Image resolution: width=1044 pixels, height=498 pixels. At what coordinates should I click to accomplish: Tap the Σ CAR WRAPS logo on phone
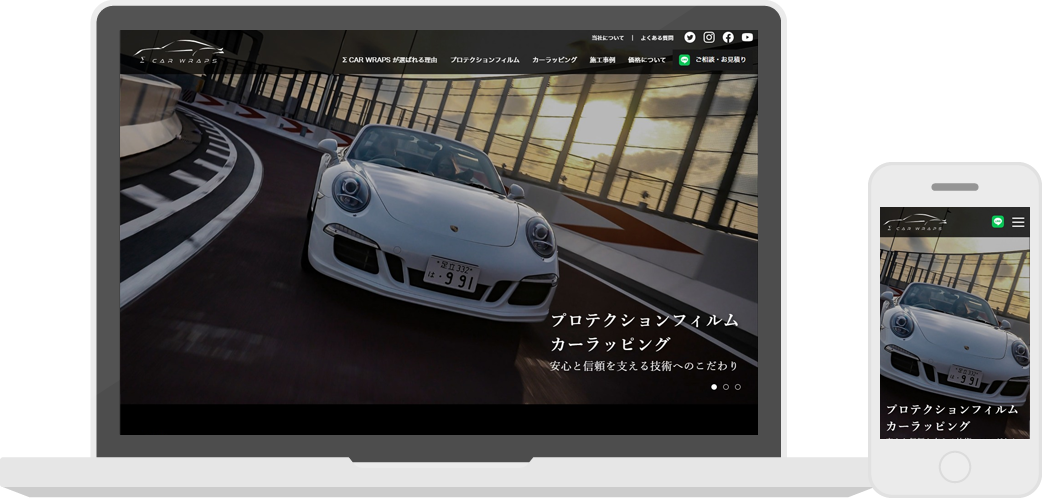917,223
